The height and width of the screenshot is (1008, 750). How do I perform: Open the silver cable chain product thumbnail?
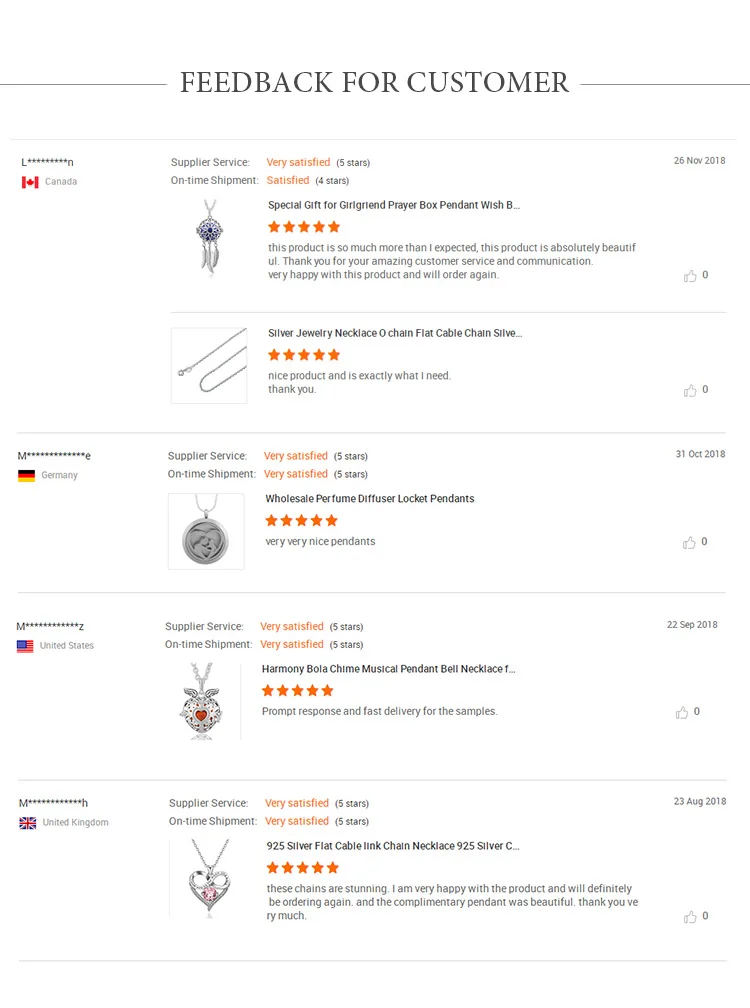(209, 366)
